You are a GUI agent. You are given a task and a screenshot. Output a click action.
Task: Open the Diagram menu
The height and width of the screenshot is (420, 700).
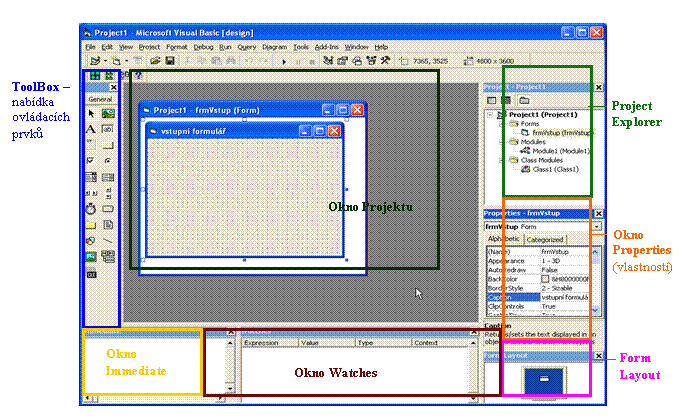275,47
